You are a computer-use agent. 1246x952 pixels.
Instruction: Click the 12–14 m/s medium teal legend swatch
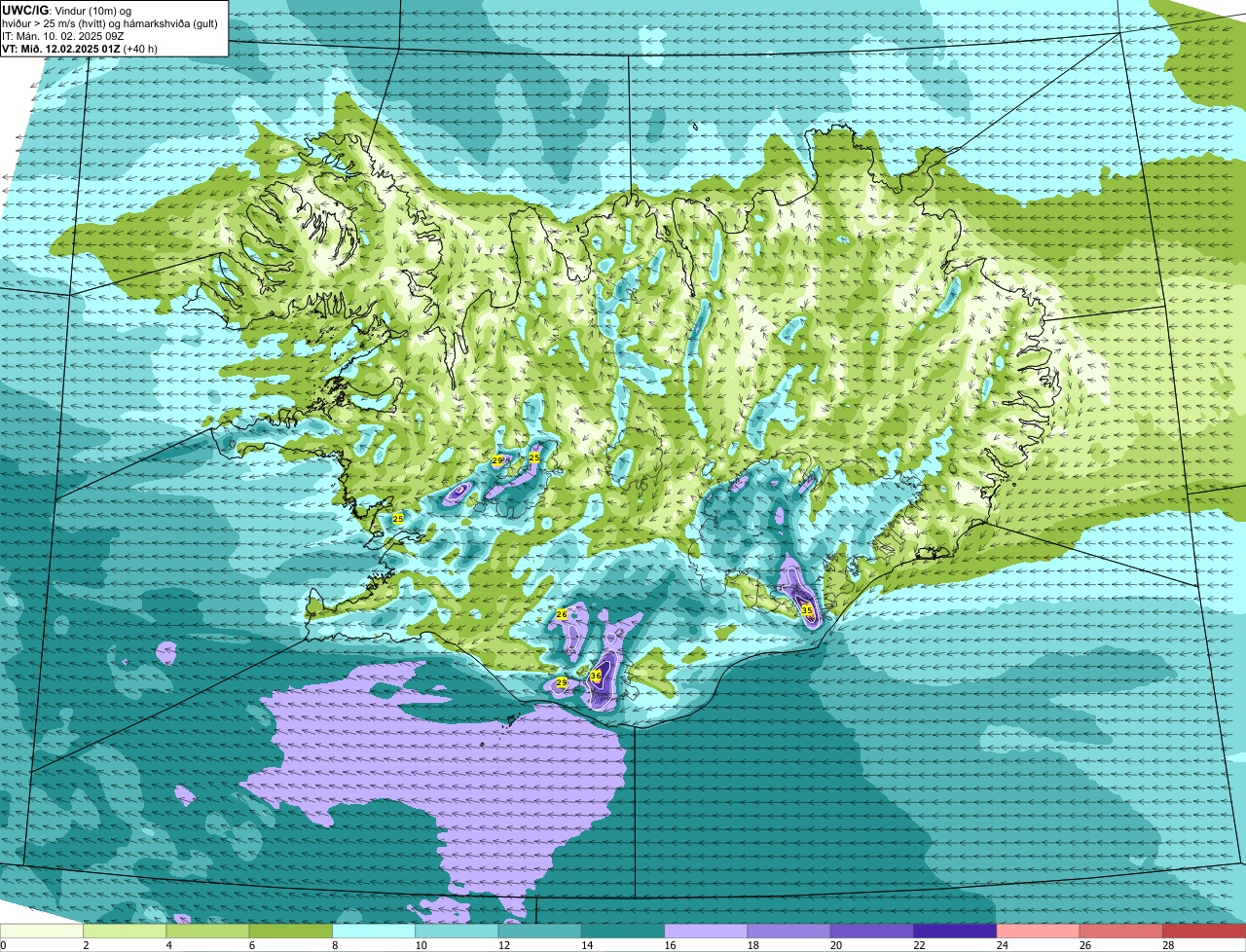540,931
